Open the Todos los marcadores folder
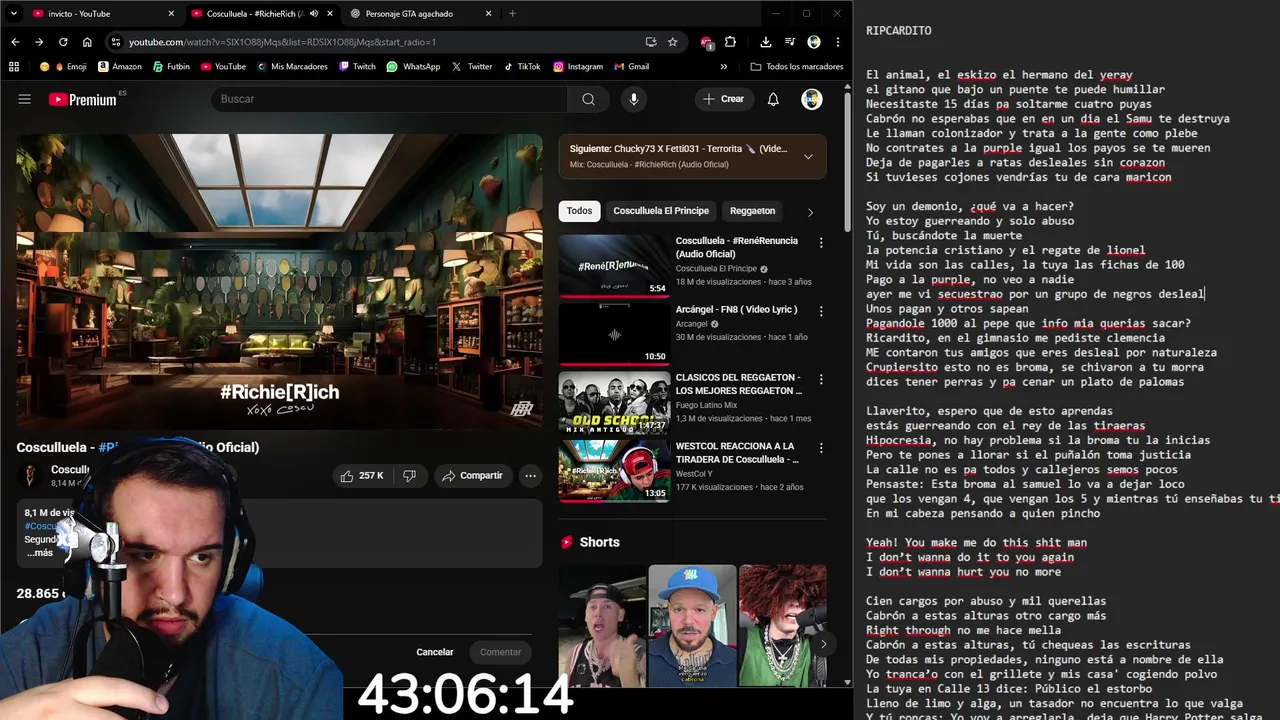This screenshot has width=1280, height=720. 796,67
